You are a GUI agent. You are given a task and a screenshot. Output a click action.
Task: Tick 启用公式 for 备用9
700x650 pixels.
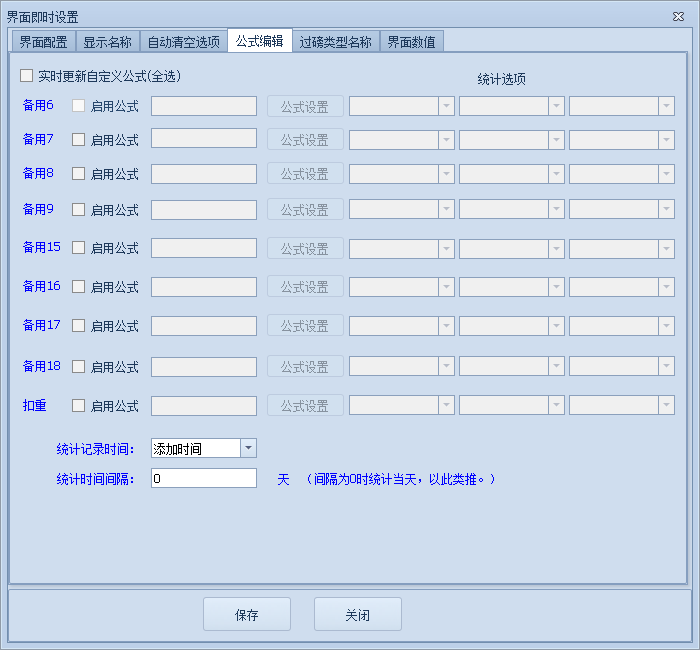(79, 209)
